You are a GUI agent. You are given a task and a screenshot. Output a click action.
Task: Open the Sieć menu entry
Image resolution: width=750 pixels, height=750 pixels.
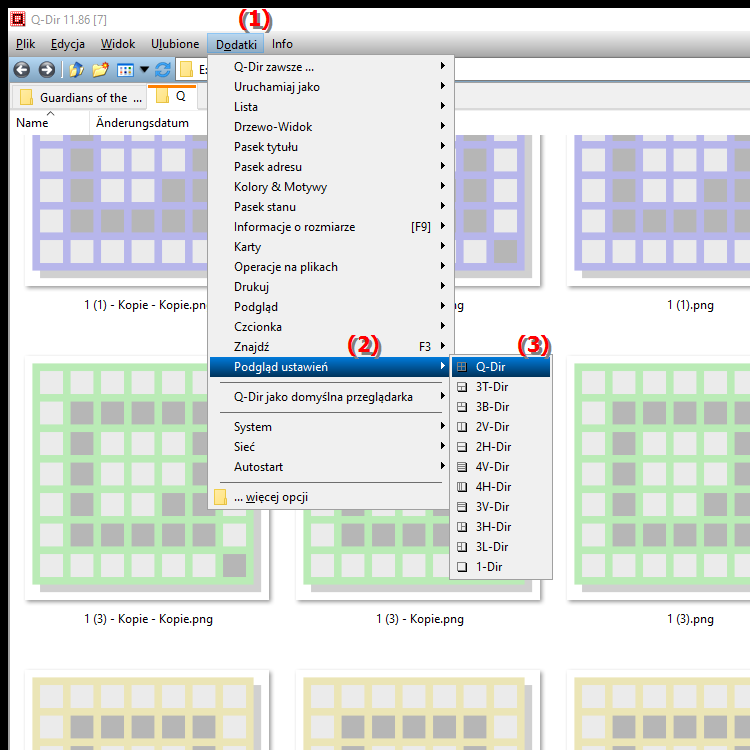[331, 447]
